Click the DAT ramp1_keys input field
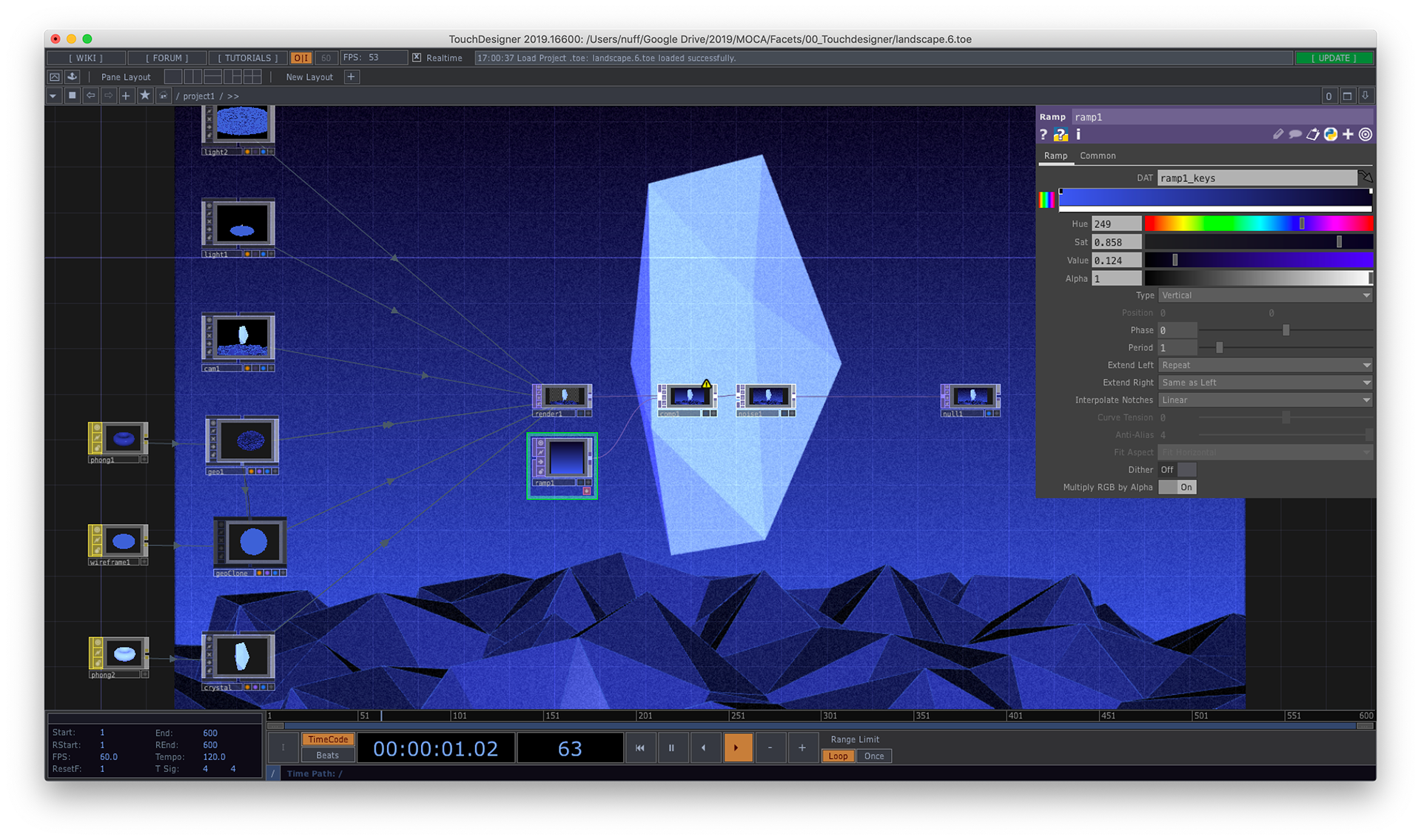 coord(1257,178)
